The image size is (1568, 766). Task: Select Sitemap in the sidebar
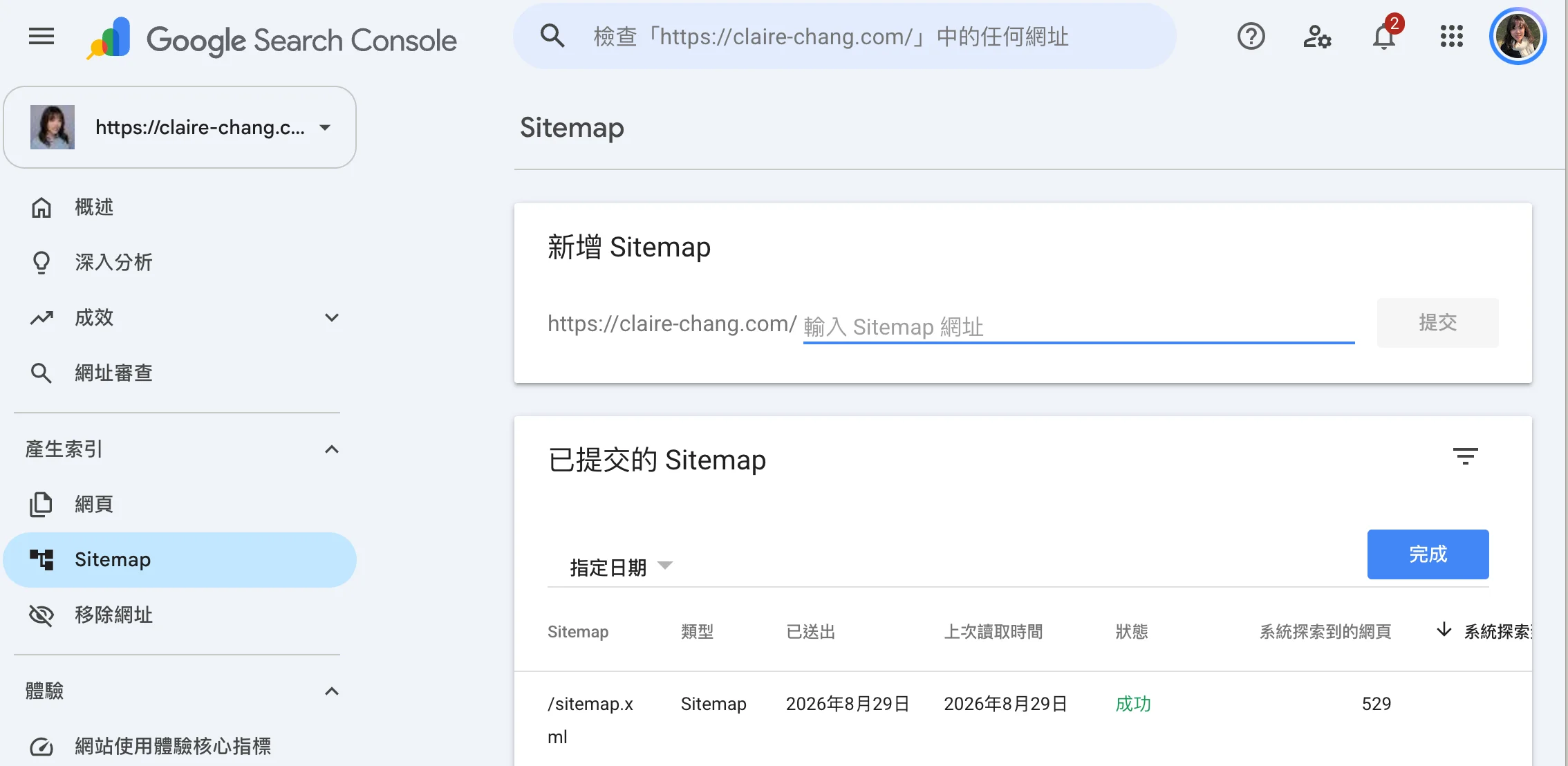coord(180,559)
